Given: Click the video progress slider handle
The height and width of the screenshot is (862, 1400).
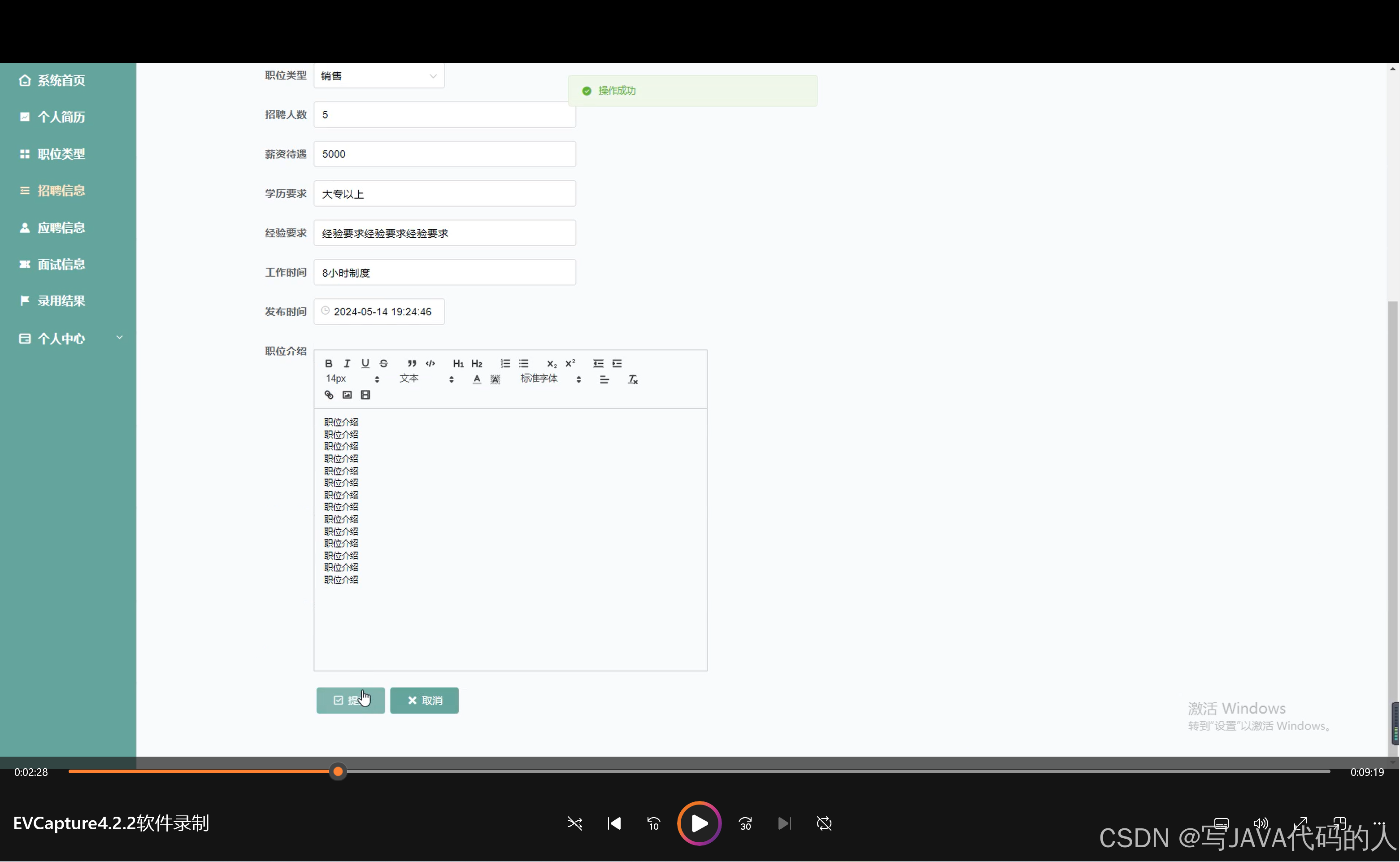Looking at the screenshot, I should [338, 771].
